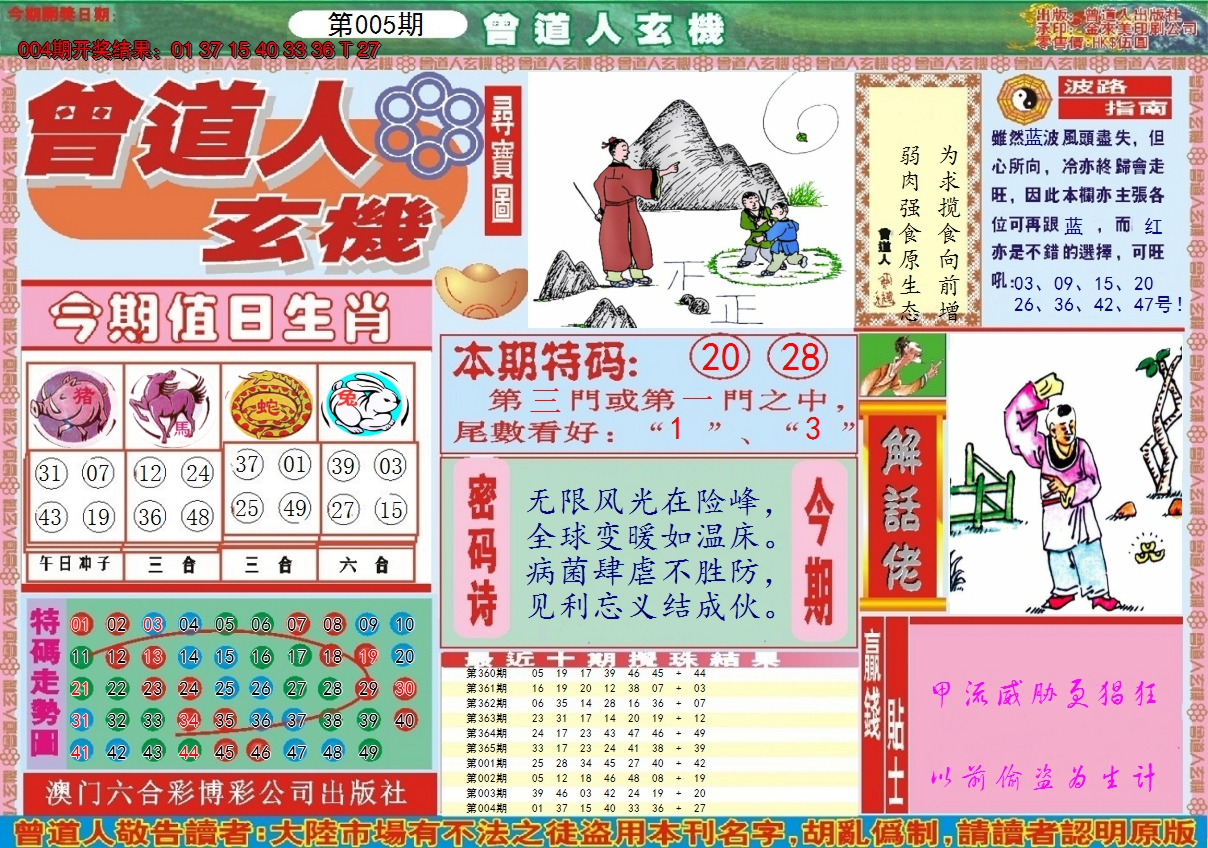Viewport: 1208px width, 848px height.
Task: Click the red circled number 20 in 本期特码
Action: (720, 358)
